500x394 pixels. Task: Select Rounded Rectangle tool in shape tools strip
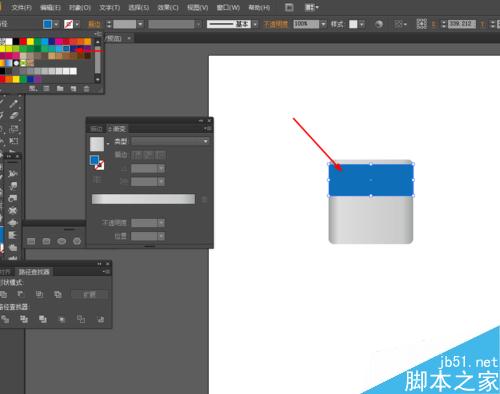click(46, 241)
